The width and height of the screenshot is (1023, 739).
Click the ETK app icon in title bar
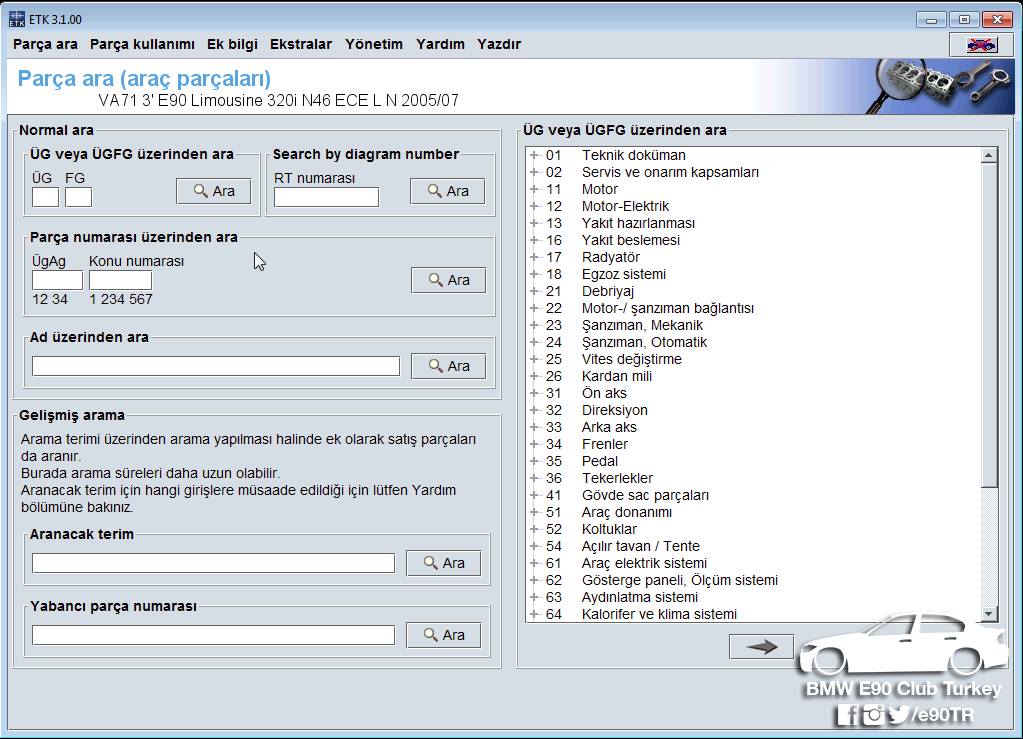point(17,20)
